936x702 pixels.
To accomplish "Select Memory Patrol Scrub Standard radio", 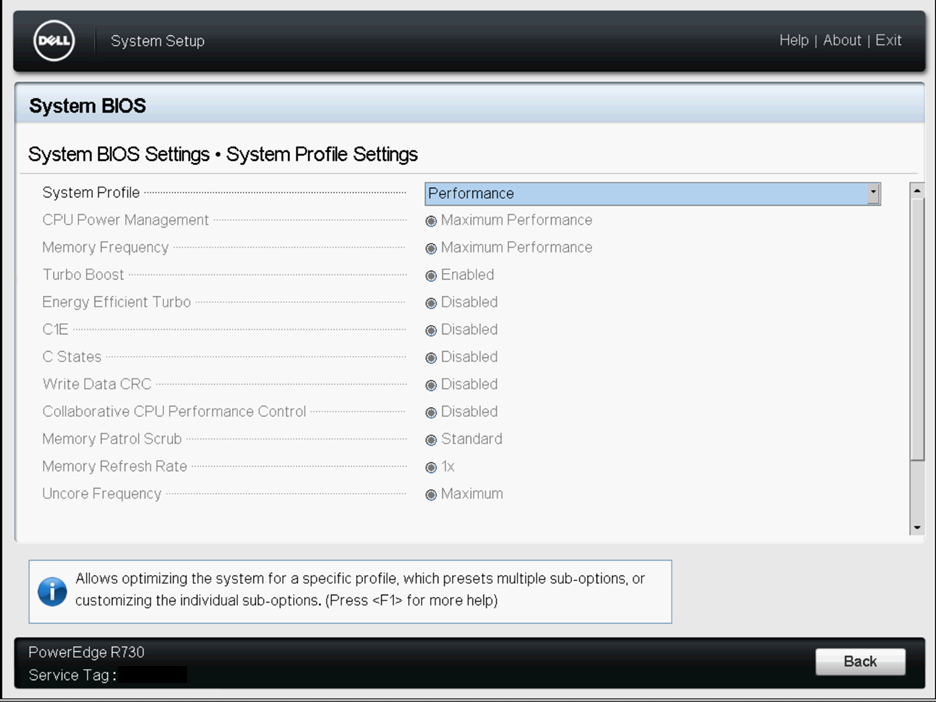I will pyautogui.click(x=431, y=440).
